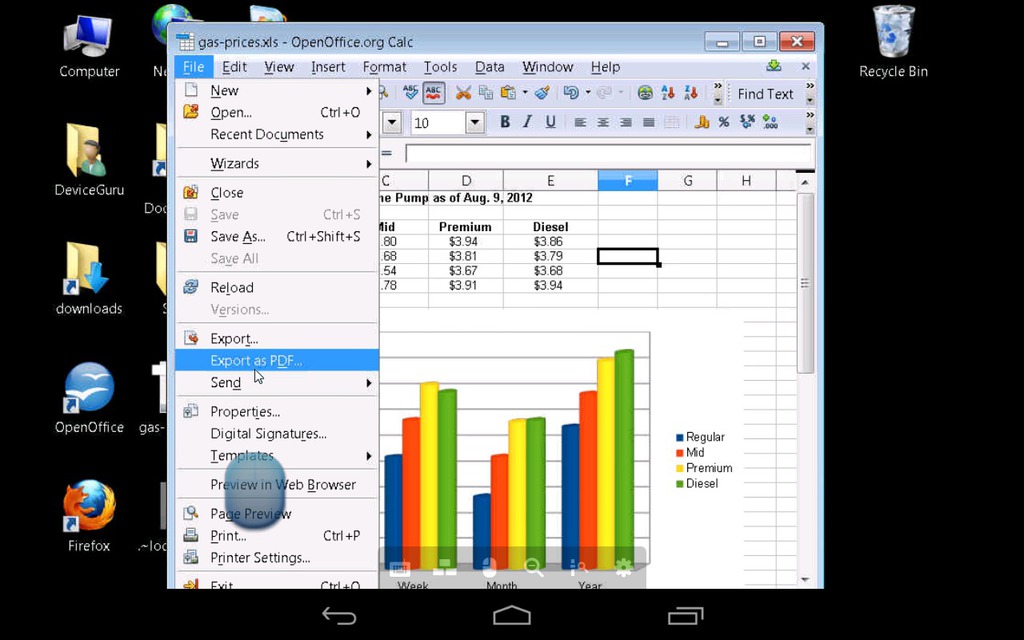Screen dimensions: 1024x640
Task: Click the Spellcheck icon in toolbar
Action: pos(410,93)
